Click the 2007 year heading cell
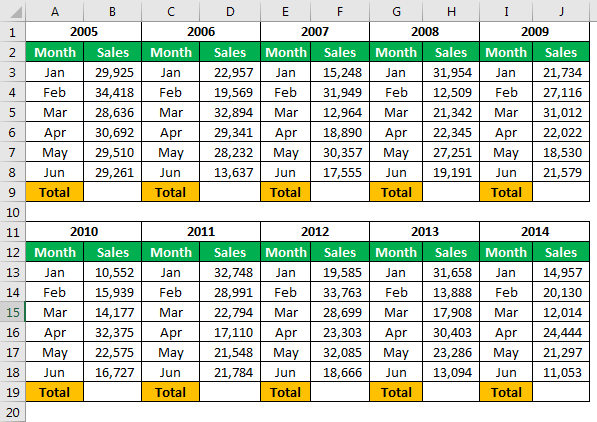Screen dimensions: 597x422 pyautogui.click(x=315, y=32)
